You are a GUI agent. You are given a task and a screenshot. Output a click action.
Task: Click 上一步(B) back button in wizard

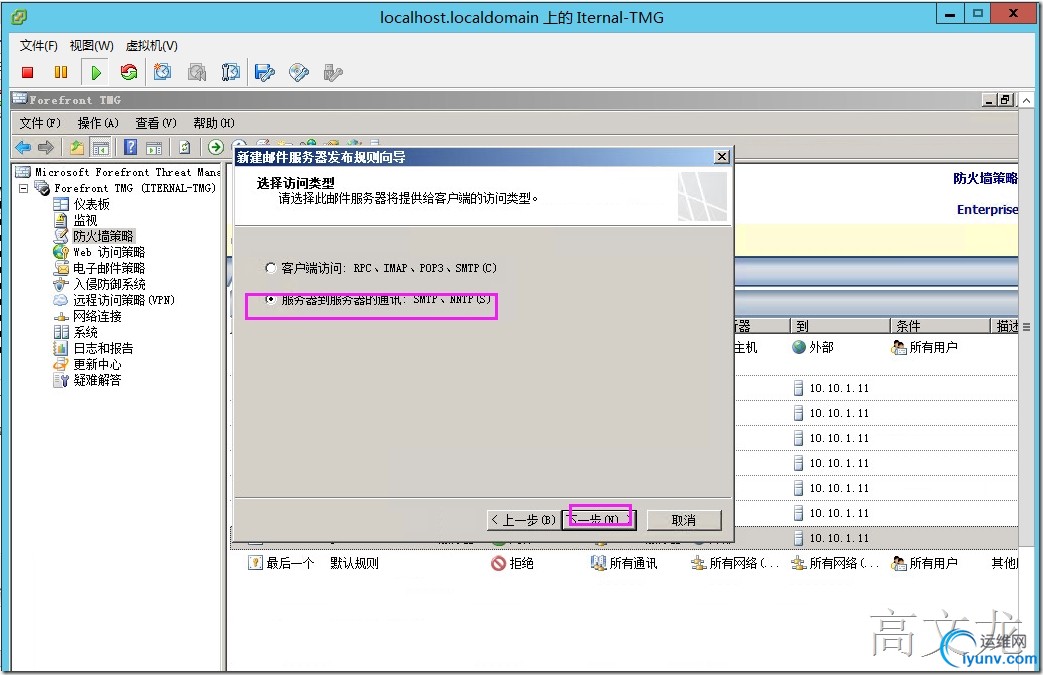[x=523, y=520]
